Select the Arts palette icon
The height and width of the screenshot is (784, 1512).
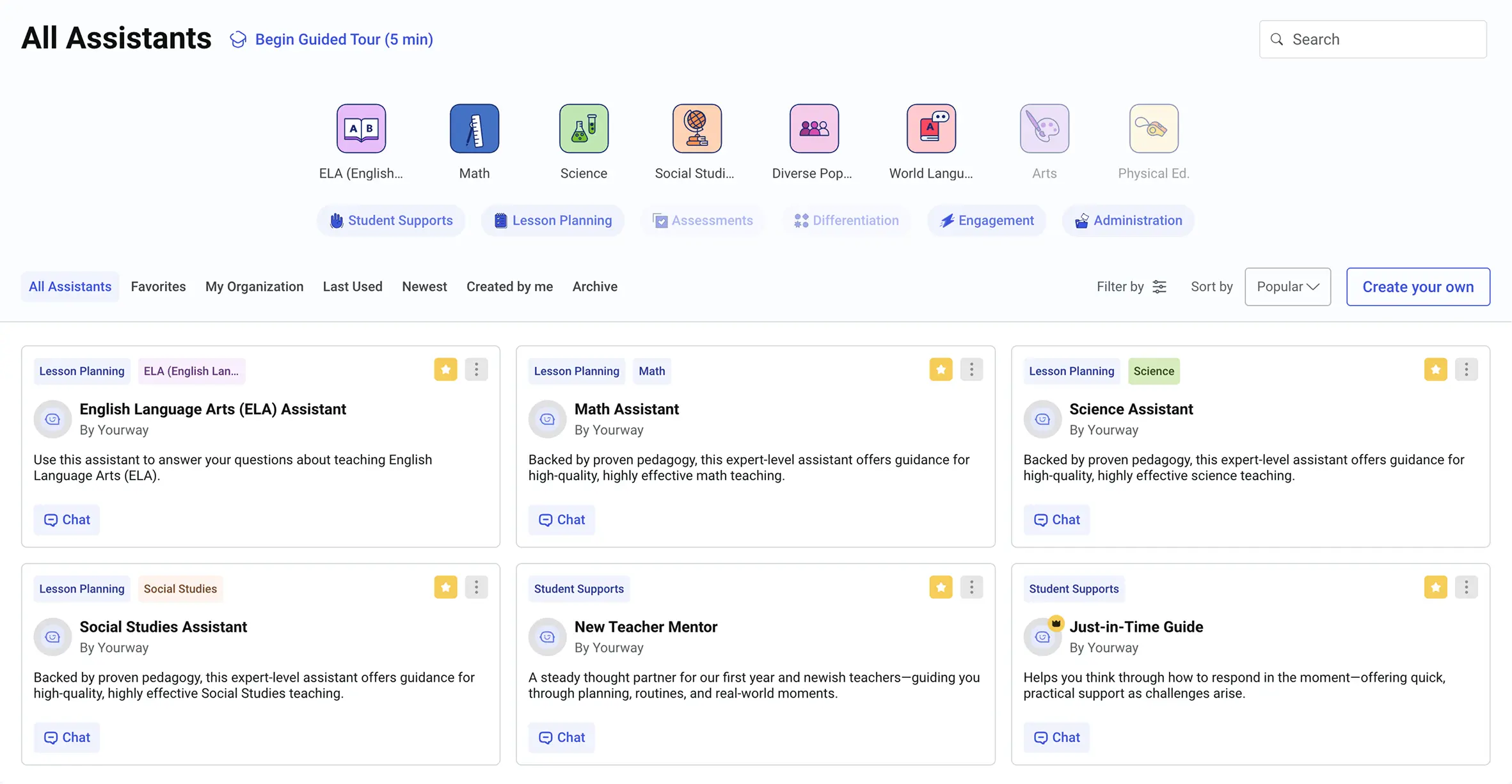pyautogui.click(x=1044, y=129)
